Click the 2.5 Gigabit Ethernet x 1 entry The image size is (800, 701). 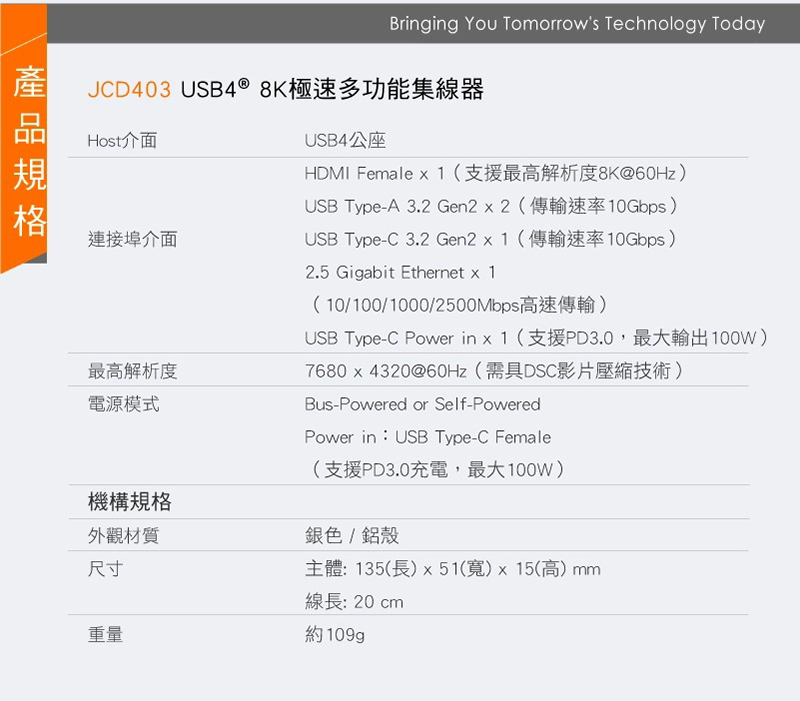click(400, 272)
